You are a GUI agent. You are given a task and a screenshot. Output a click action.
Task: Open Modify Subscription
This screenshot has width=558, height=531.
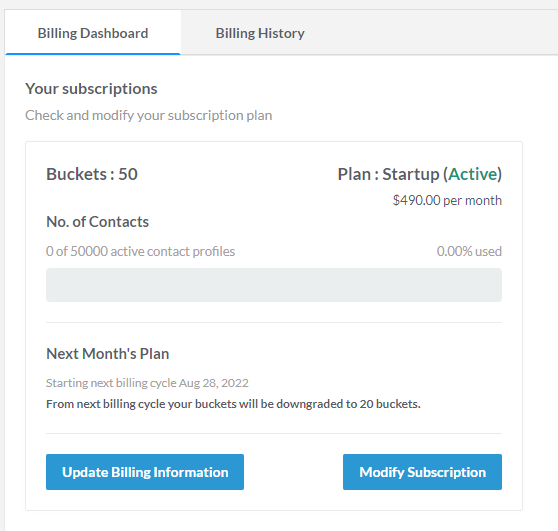tap(422, 472)
